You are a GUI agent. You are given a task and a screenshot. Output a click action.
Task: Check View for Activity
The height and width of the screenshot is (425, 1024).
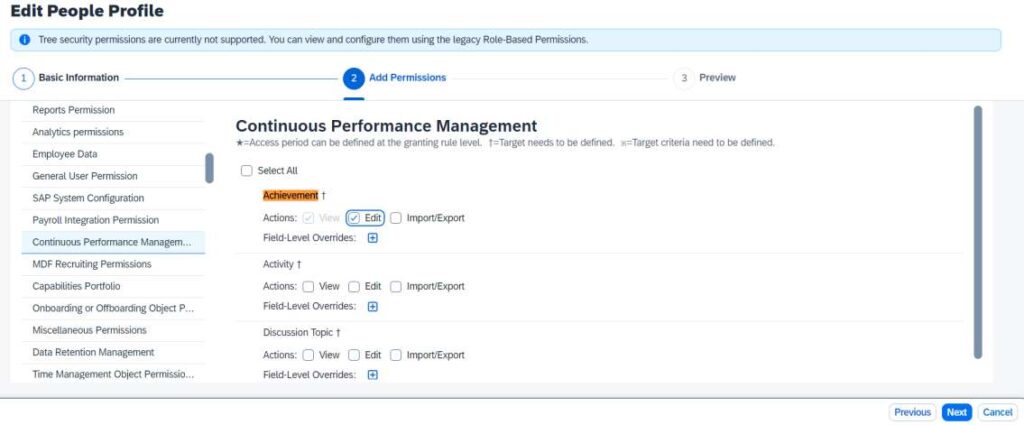[x=308, y=287]
